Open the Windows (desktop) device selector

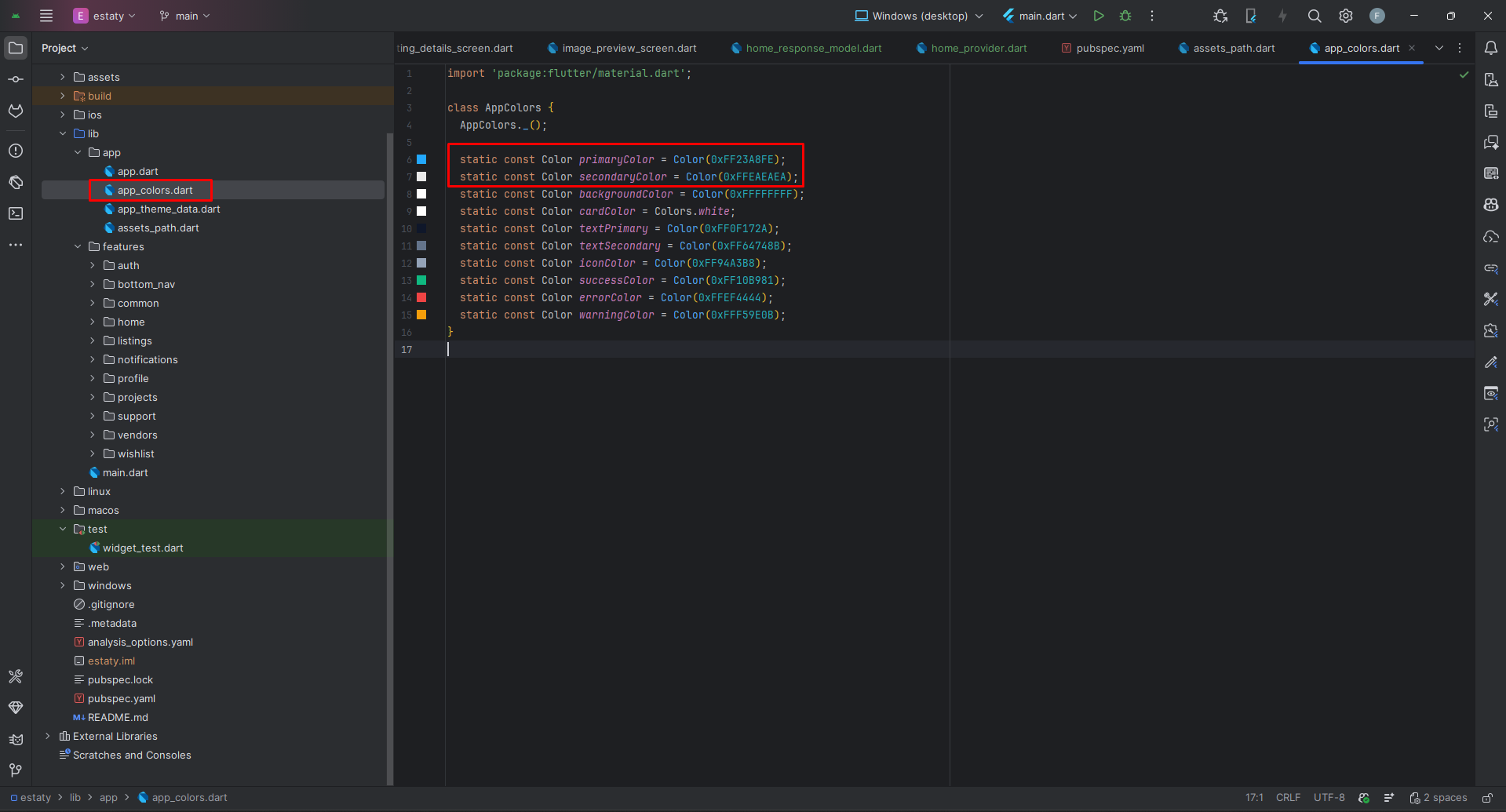click(918, 16)
